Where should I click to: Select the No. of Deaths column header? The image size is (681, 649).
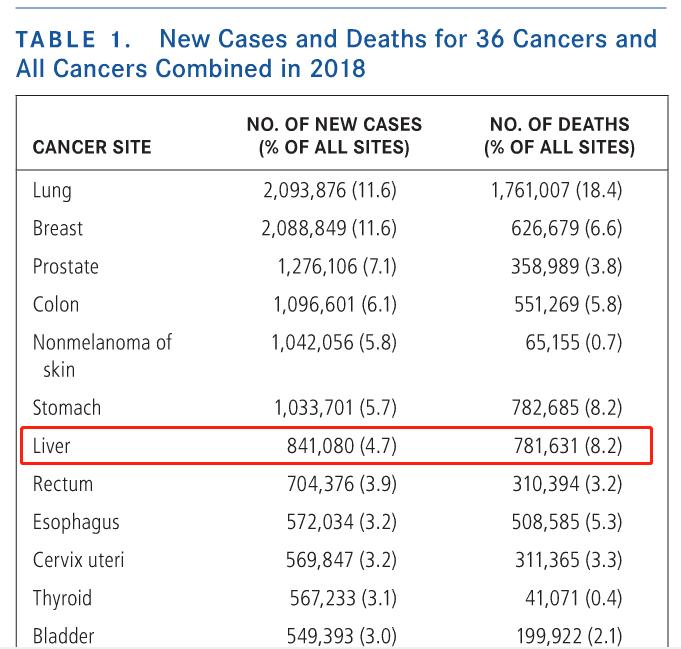559,137
